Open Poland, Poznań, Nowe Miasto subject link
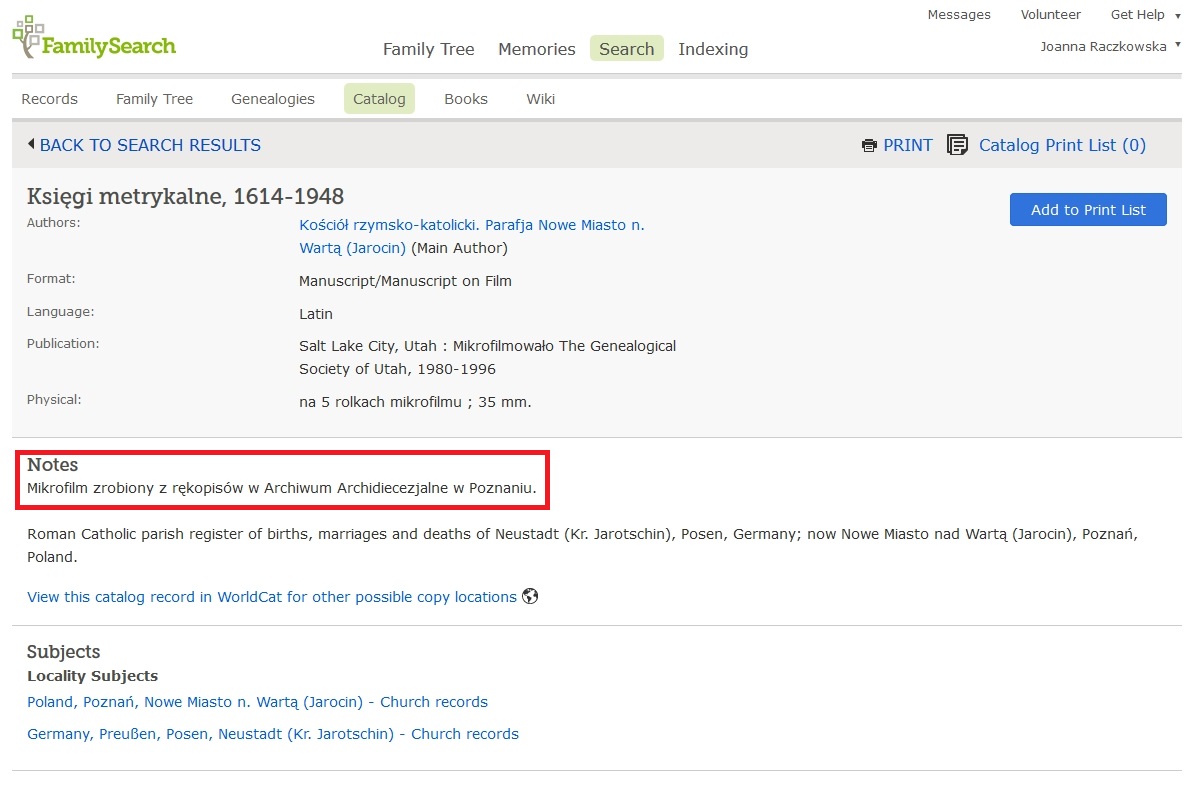 click(x=257, y=702)
